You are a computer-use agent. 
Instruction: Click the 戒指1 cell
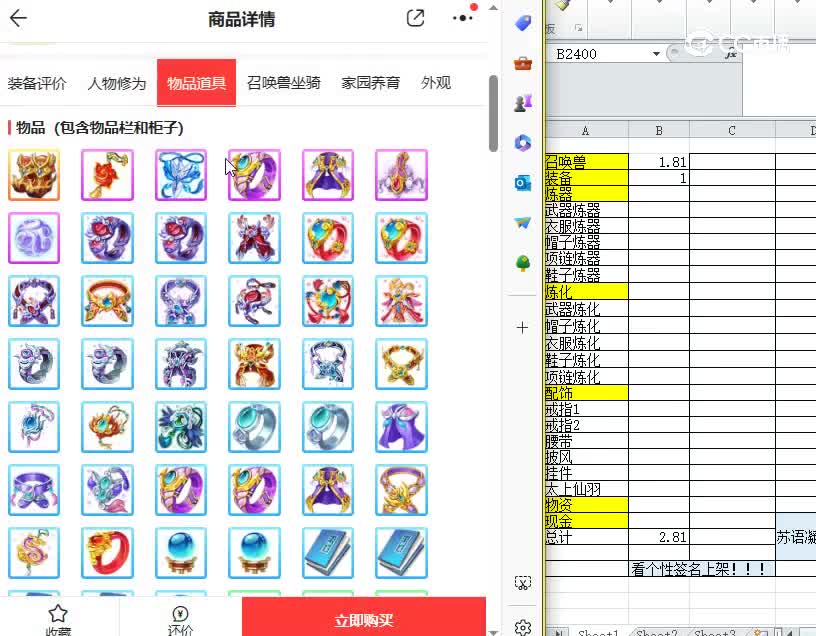(586, 409)
